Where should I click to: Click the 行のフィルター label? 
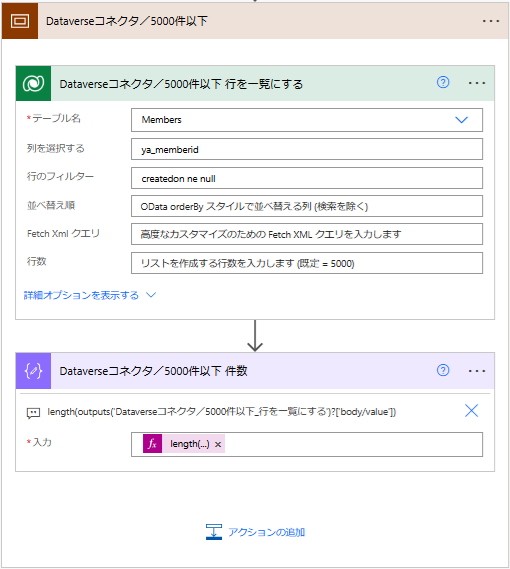pos(60,176)
